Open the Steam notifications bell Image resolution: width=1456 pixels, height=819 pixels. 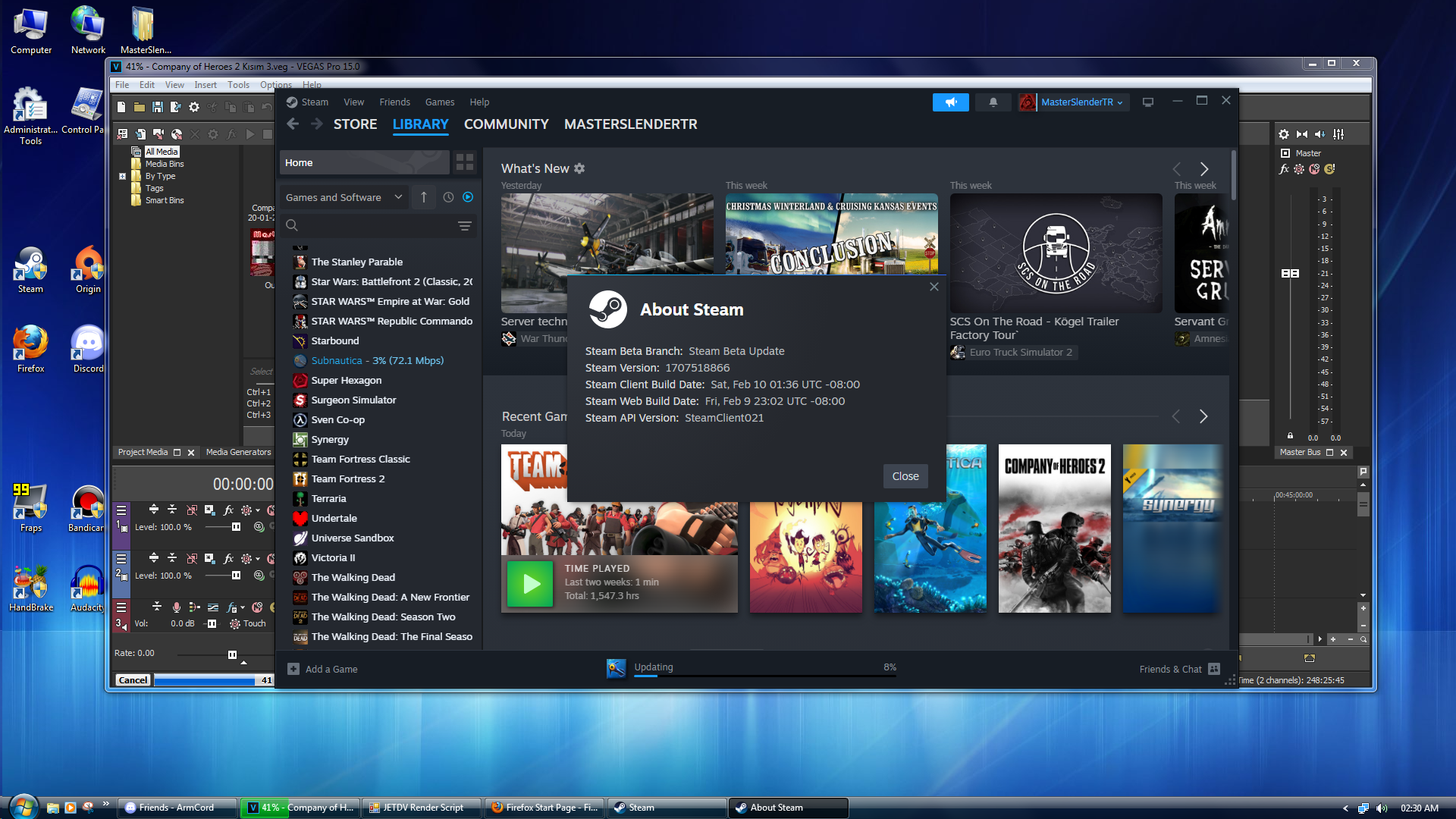click(993, 102)
